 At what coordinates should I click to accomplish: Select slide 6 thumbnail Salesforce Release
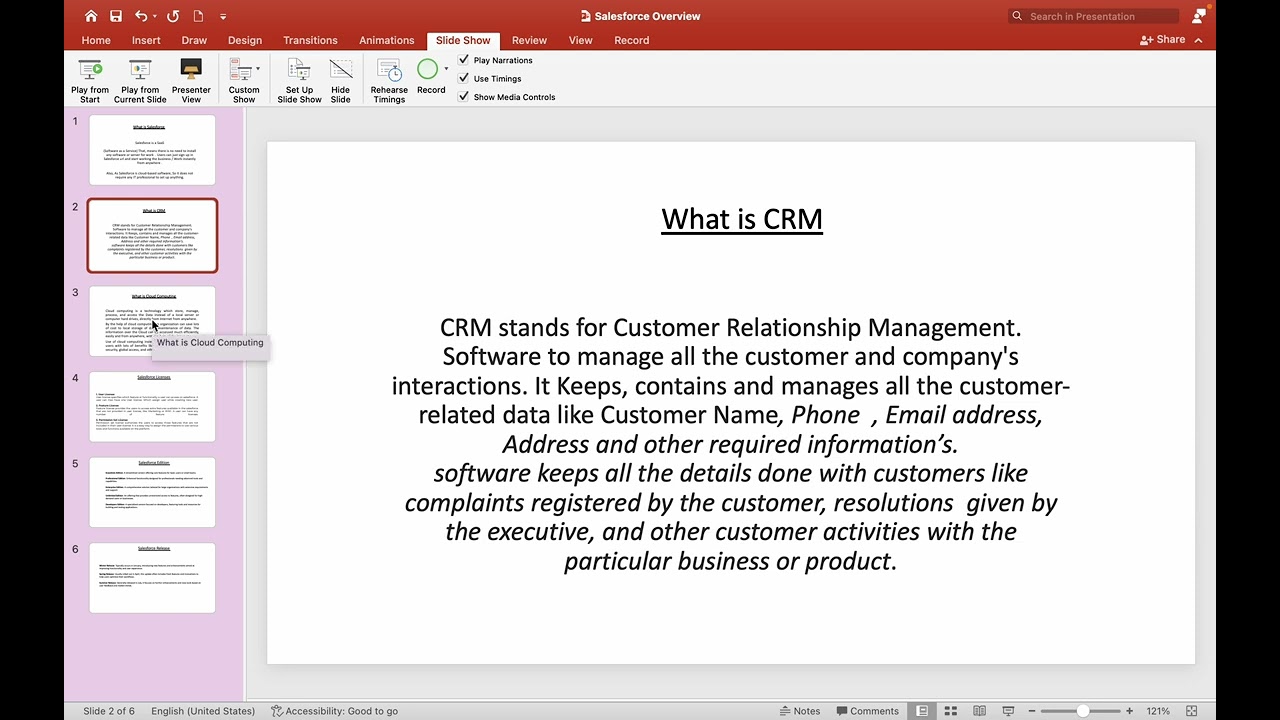click(152, 577)
